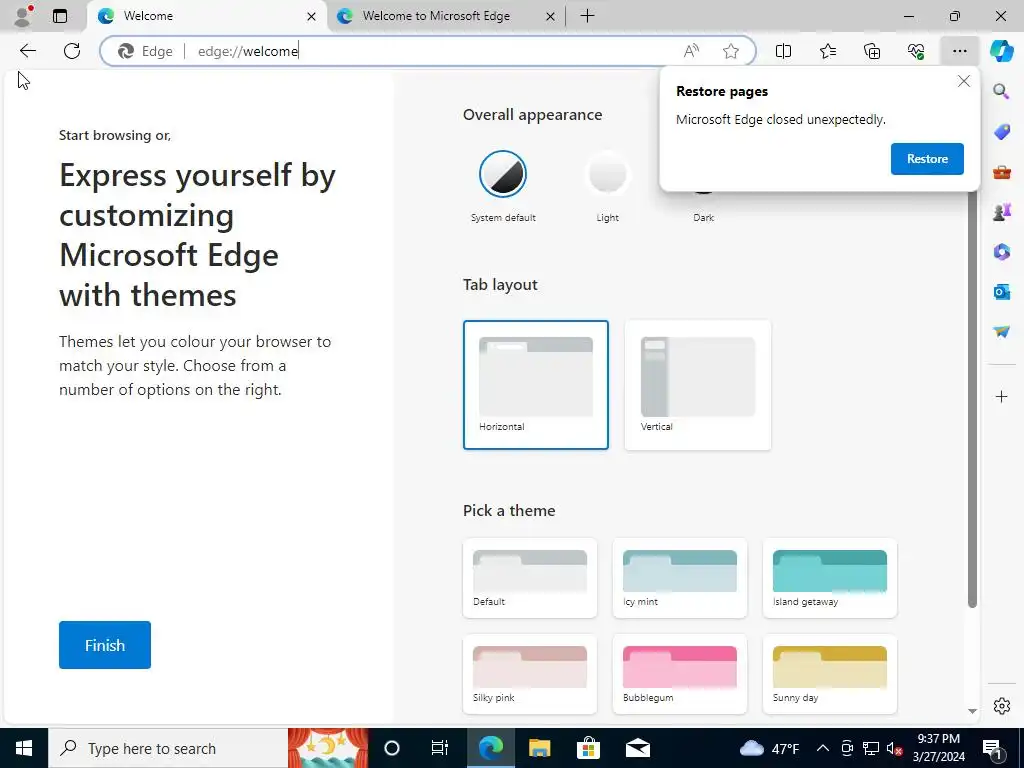Click the edge://welcome address bar
The image size is (1024, 768).
click(x=428, y=51)
